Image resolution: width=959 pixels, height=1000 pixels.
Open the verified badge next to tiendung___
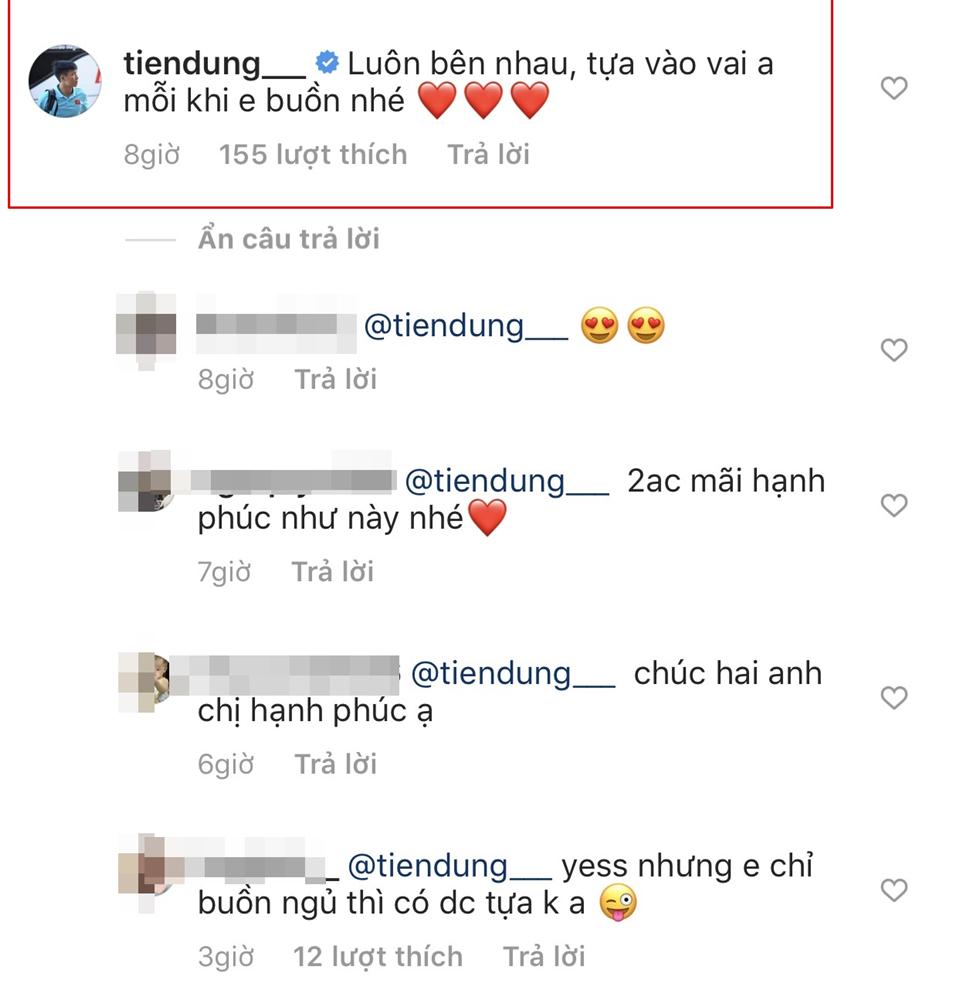point(326,65)
